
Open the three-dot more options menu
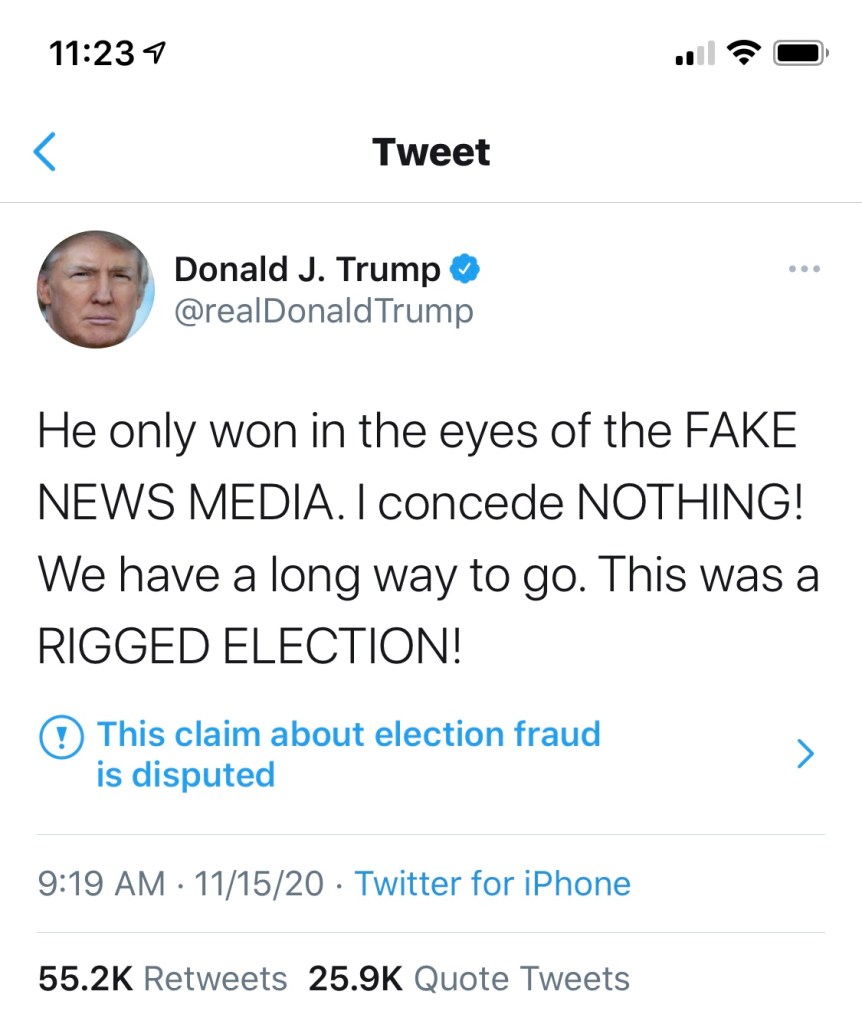[x=803, y=269]
